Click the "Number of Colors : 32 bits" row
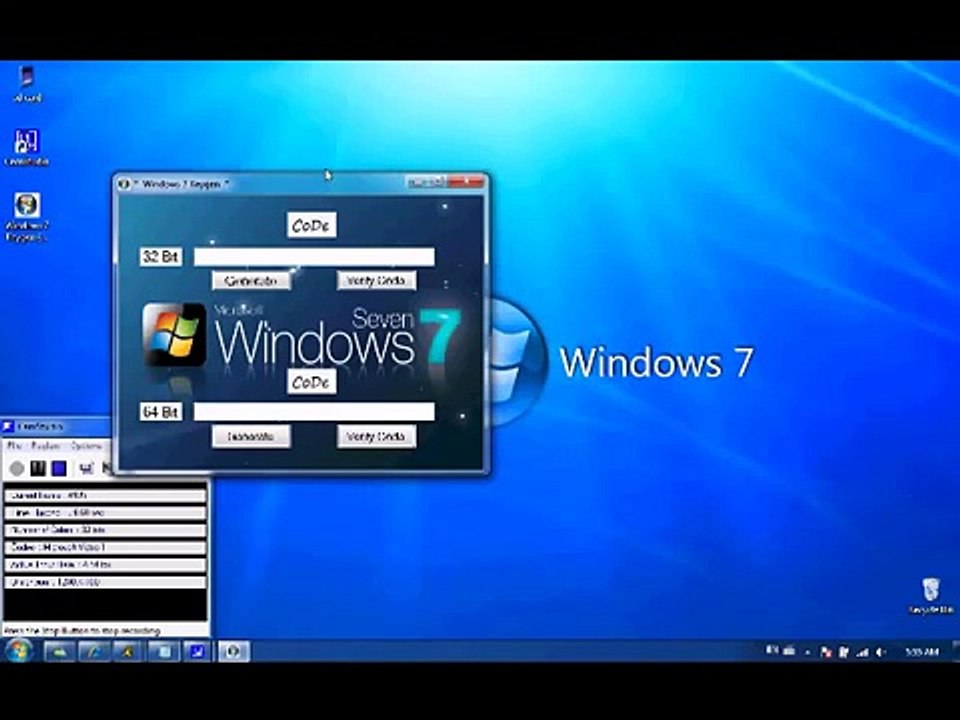The height and width of the screenshot is (720, 960). point(105,530)
